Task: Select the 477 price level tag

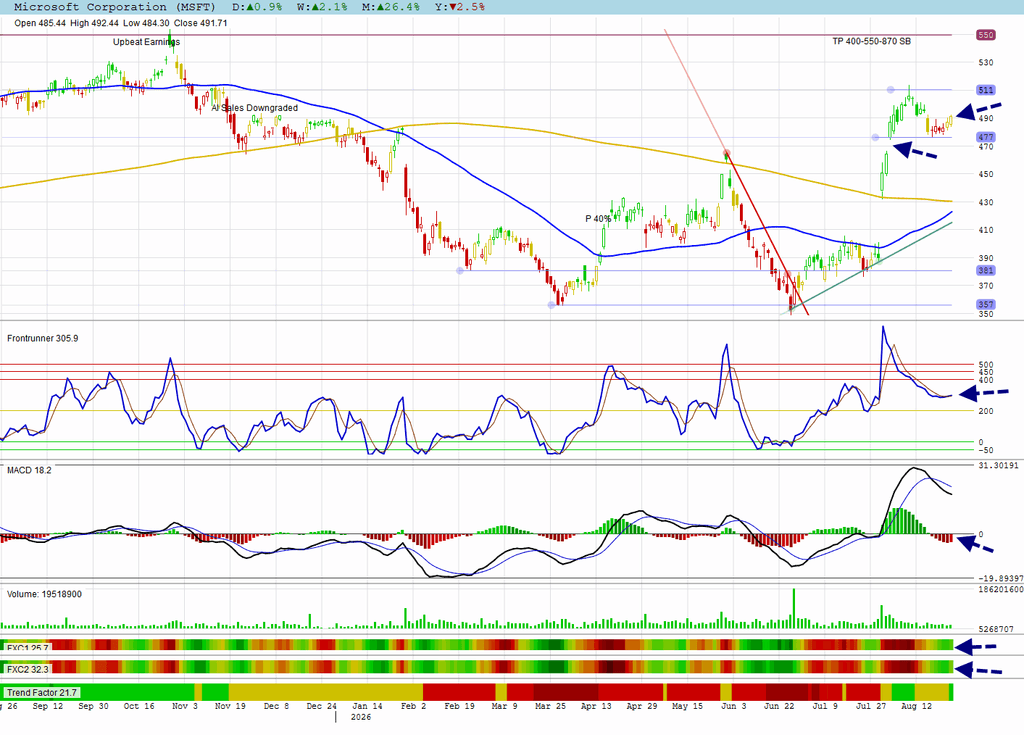Action: 985,137
